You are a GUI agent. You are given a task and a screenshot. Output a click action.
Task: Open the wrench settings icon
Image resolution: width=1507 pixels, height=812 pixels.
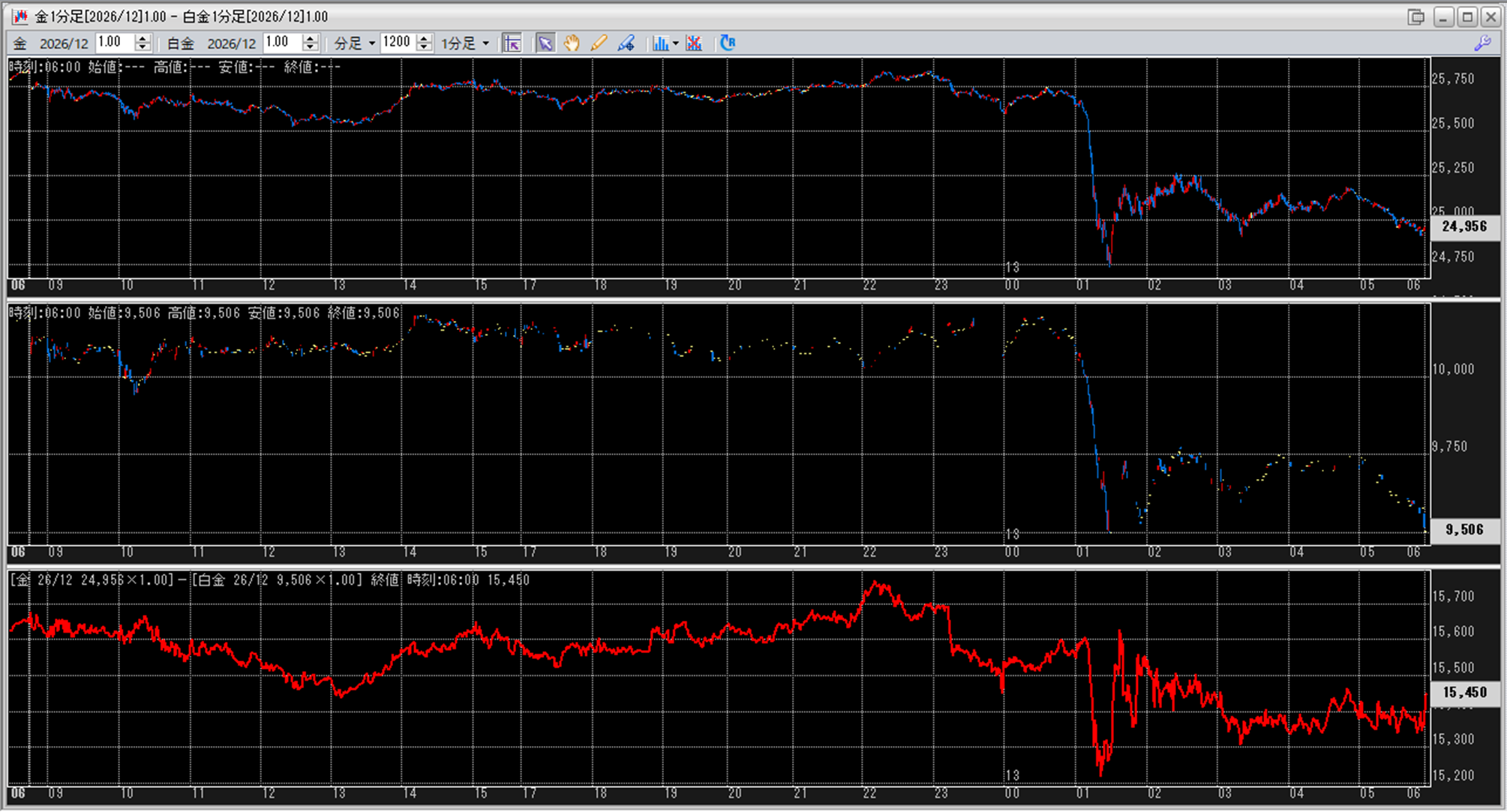(x=1482, y=43)
